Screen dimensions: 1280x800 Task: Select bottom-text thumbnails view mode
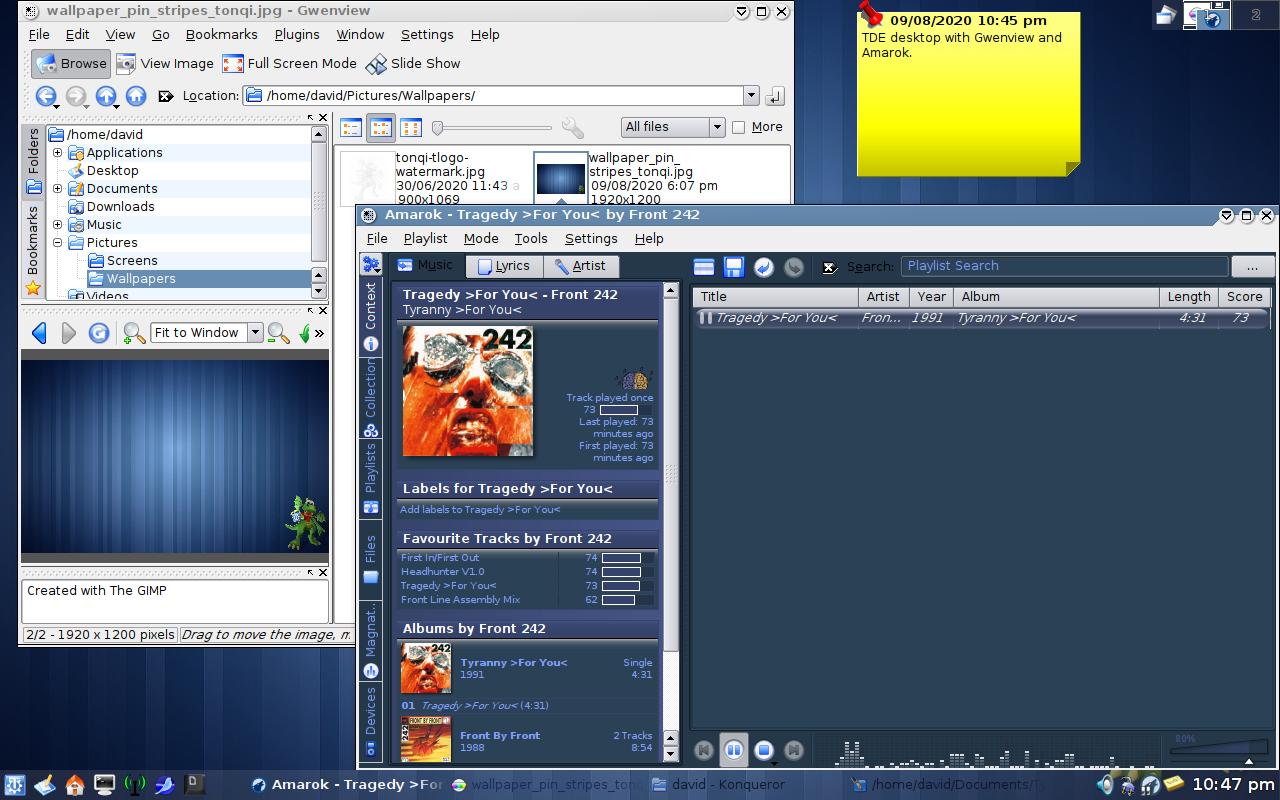[x=411, y=127]
